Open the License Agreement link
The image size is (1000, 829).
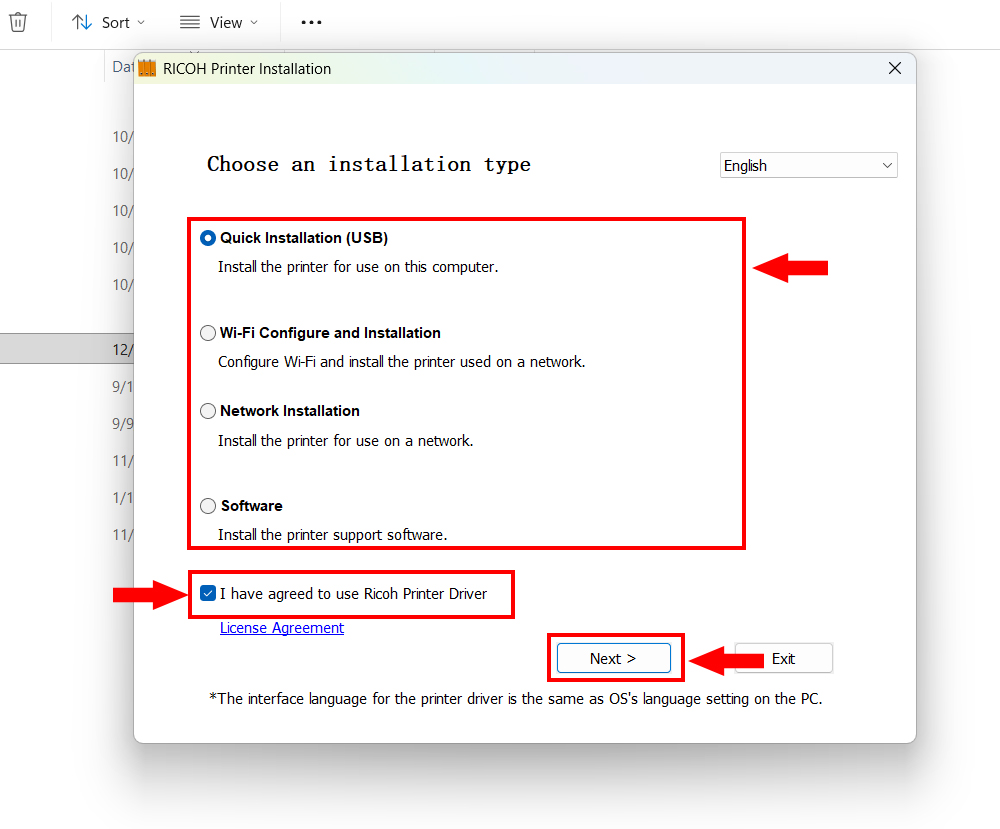click(x=282, y=628)
